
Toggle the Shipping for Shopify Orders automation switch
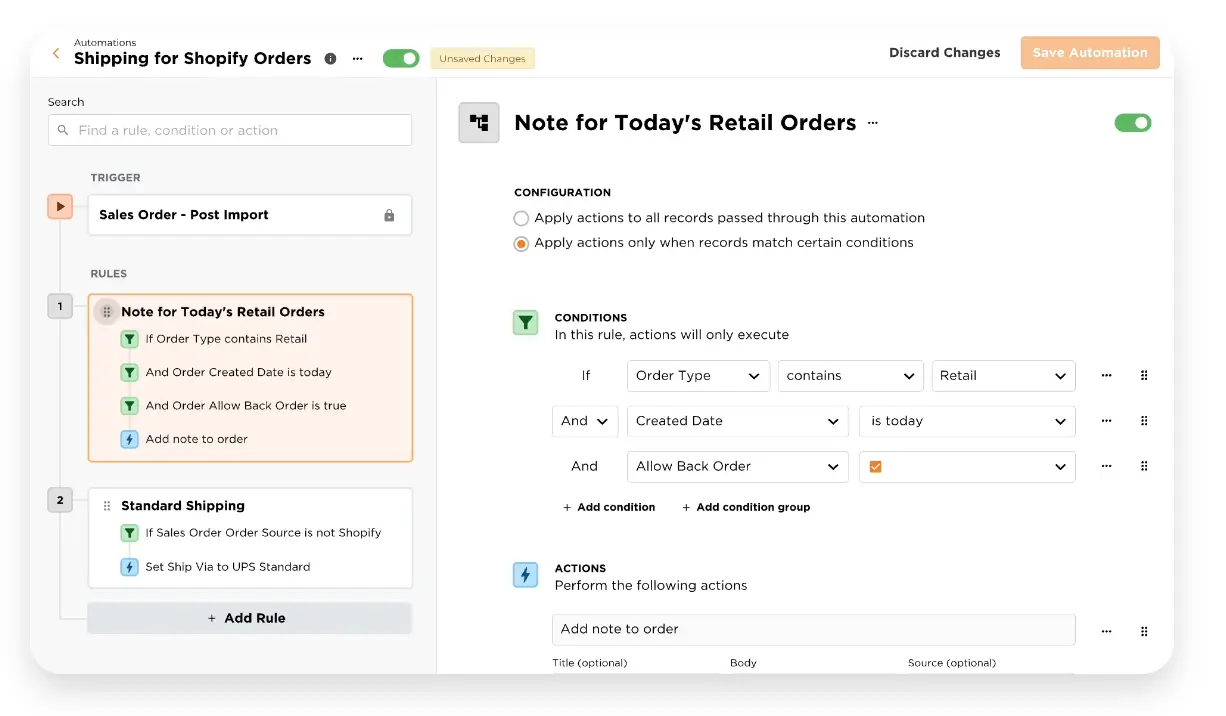tap(401, 59)
